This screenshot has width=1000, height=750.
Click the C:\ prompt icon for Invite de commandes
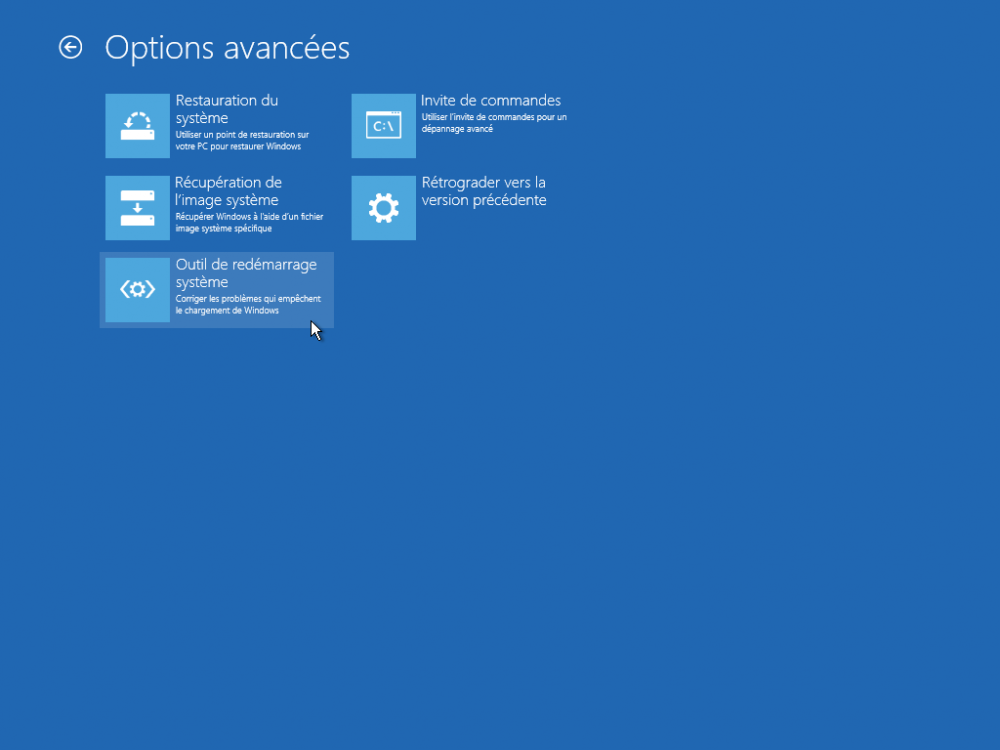point(384,125)
